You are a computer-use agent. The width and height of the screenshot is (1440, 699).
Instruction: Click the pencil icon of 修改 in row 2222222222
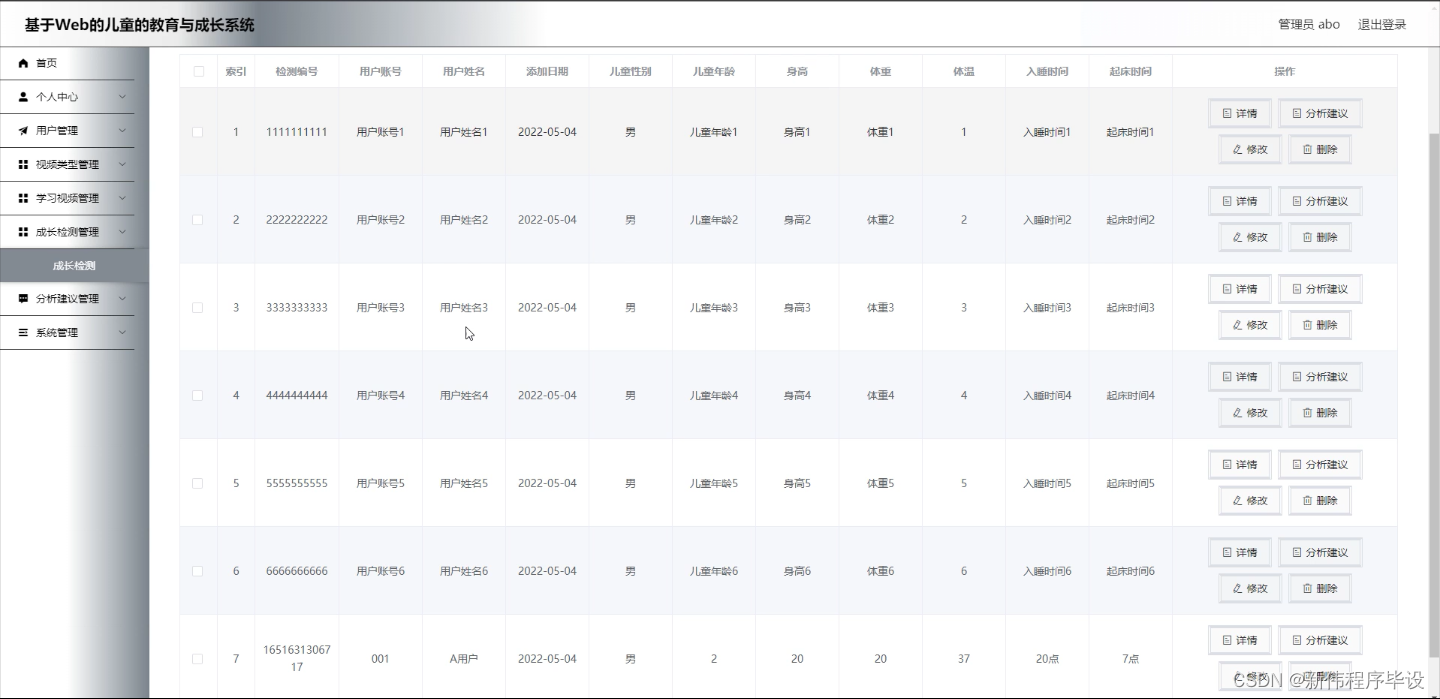(x=1238, y=237)
